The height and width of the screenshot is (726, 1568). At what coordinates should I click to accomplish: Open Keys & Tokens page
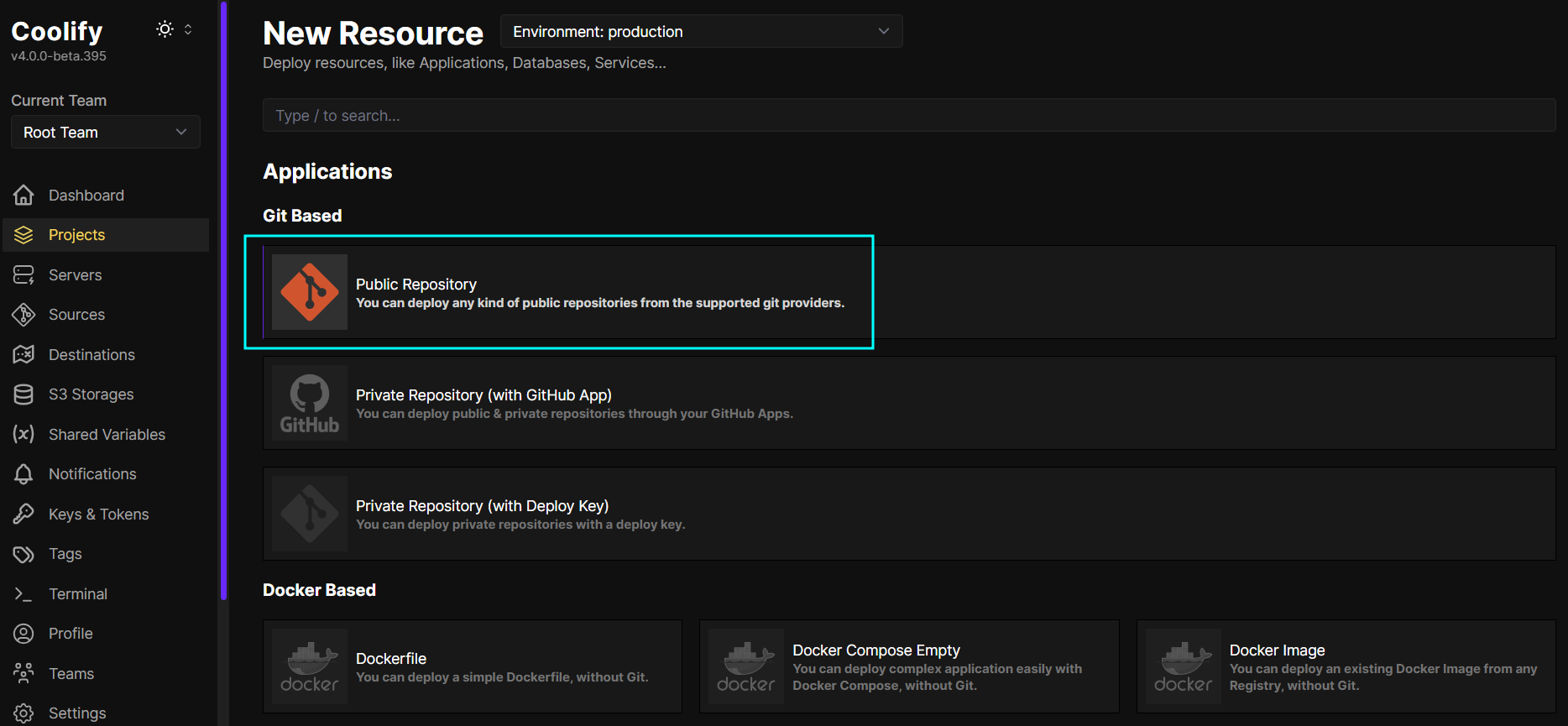tap(106, 514)
